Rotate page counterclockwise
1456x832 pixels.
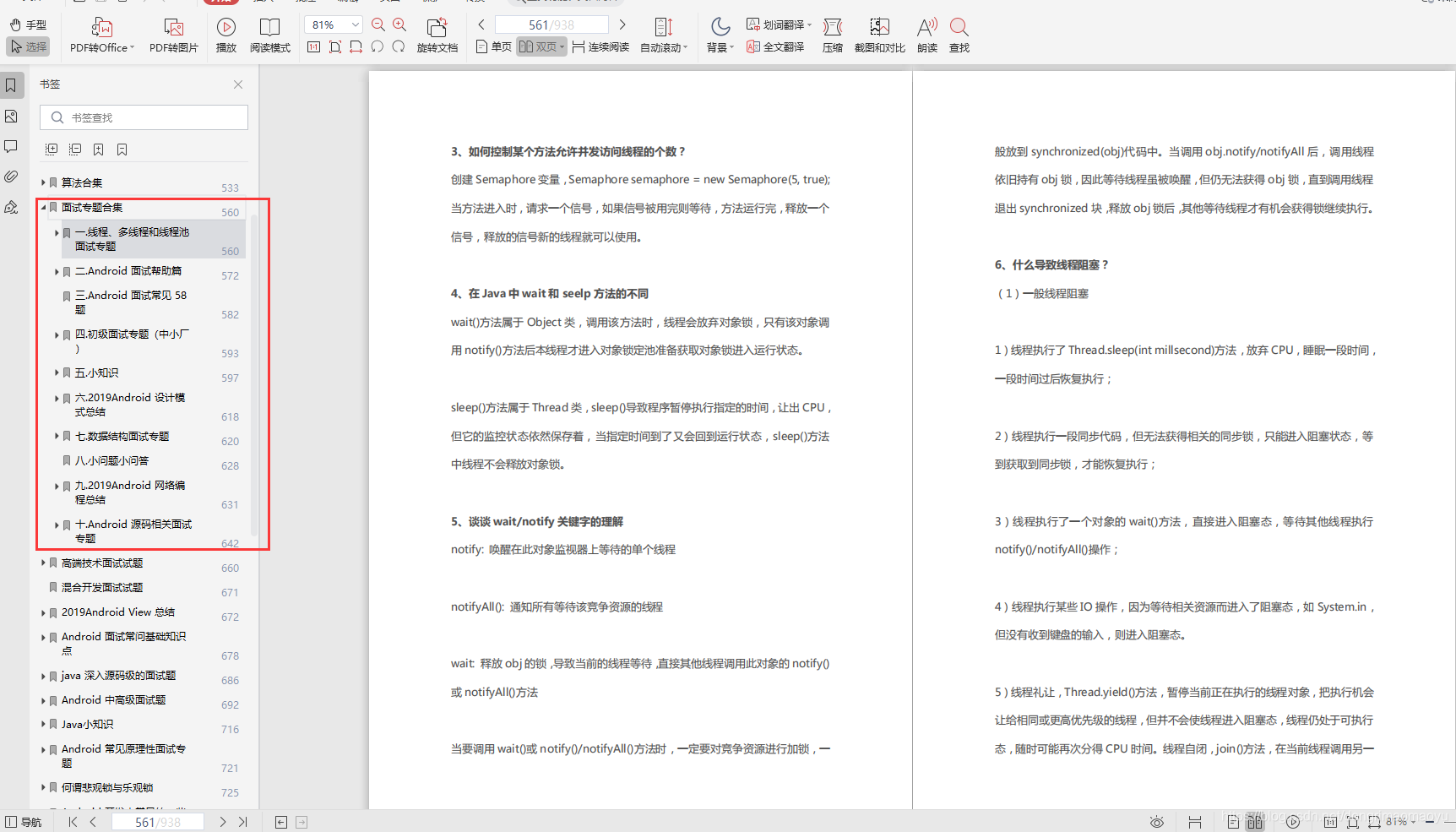pos(378,47)
